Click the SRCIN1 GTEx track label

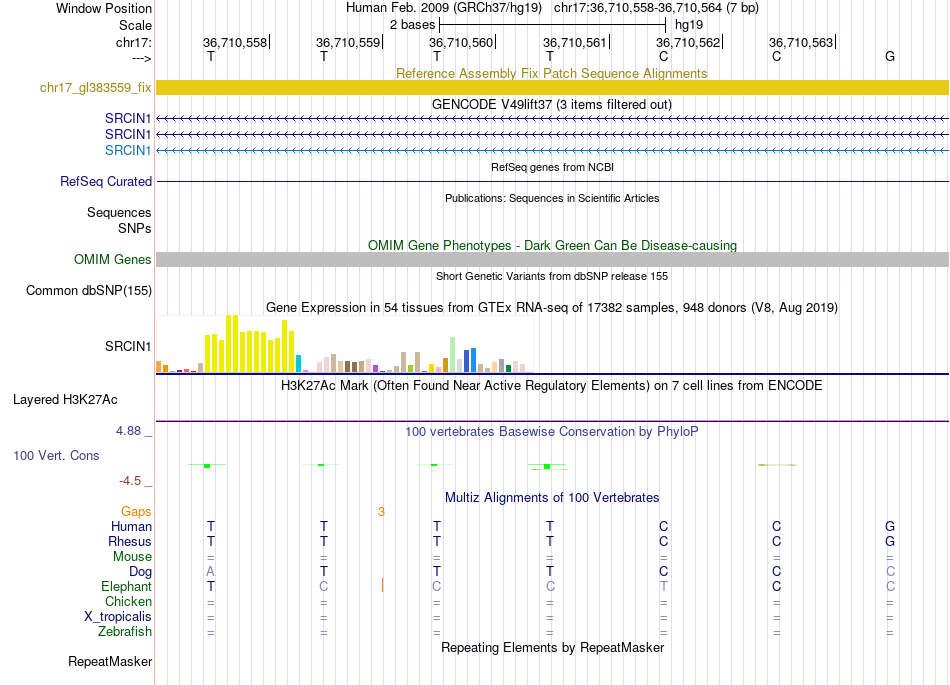[x=127, y=346]
